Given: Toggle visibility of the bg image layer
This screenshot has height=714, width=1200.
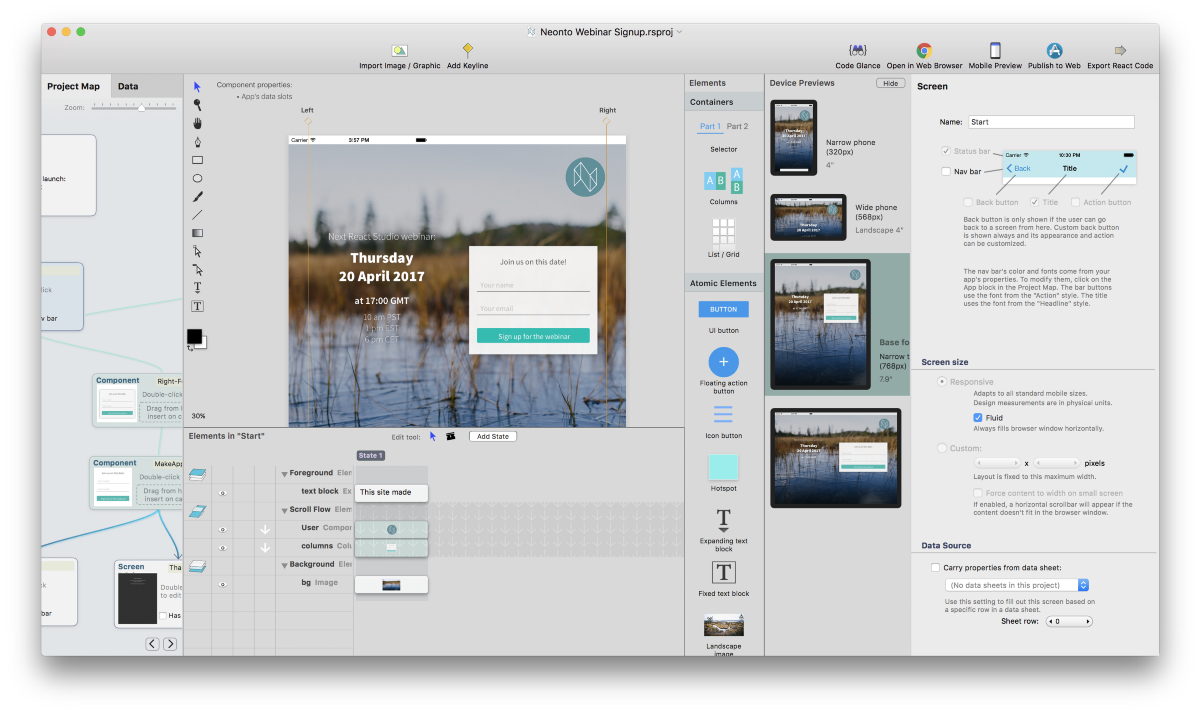Looking at the screenshot, I should click(223, 584).
